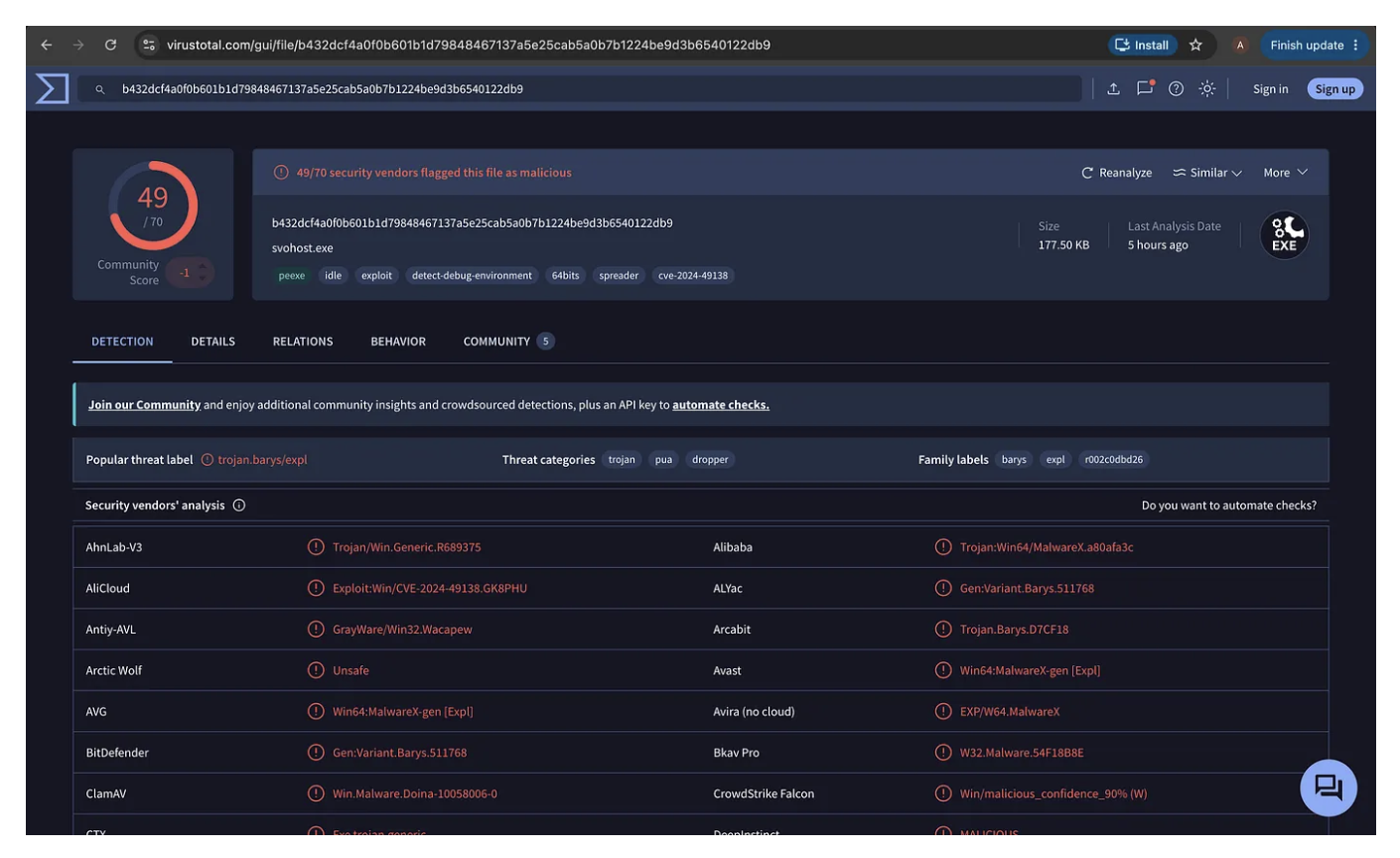Switch to the Details tab
The height and width of the screenshot is (858, 1400).
coord(213,342)
